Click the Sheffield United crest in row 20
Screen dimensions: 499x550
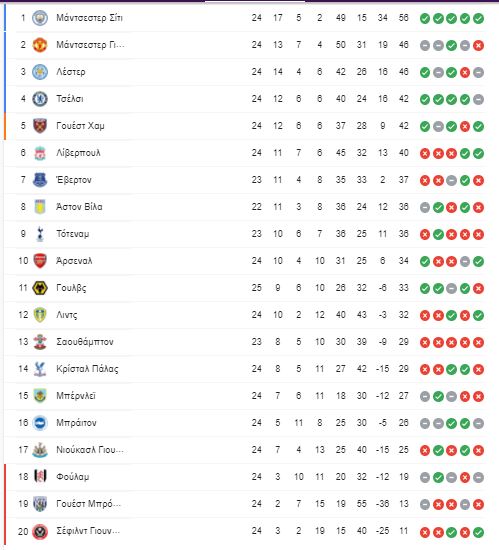pos(40,531)
